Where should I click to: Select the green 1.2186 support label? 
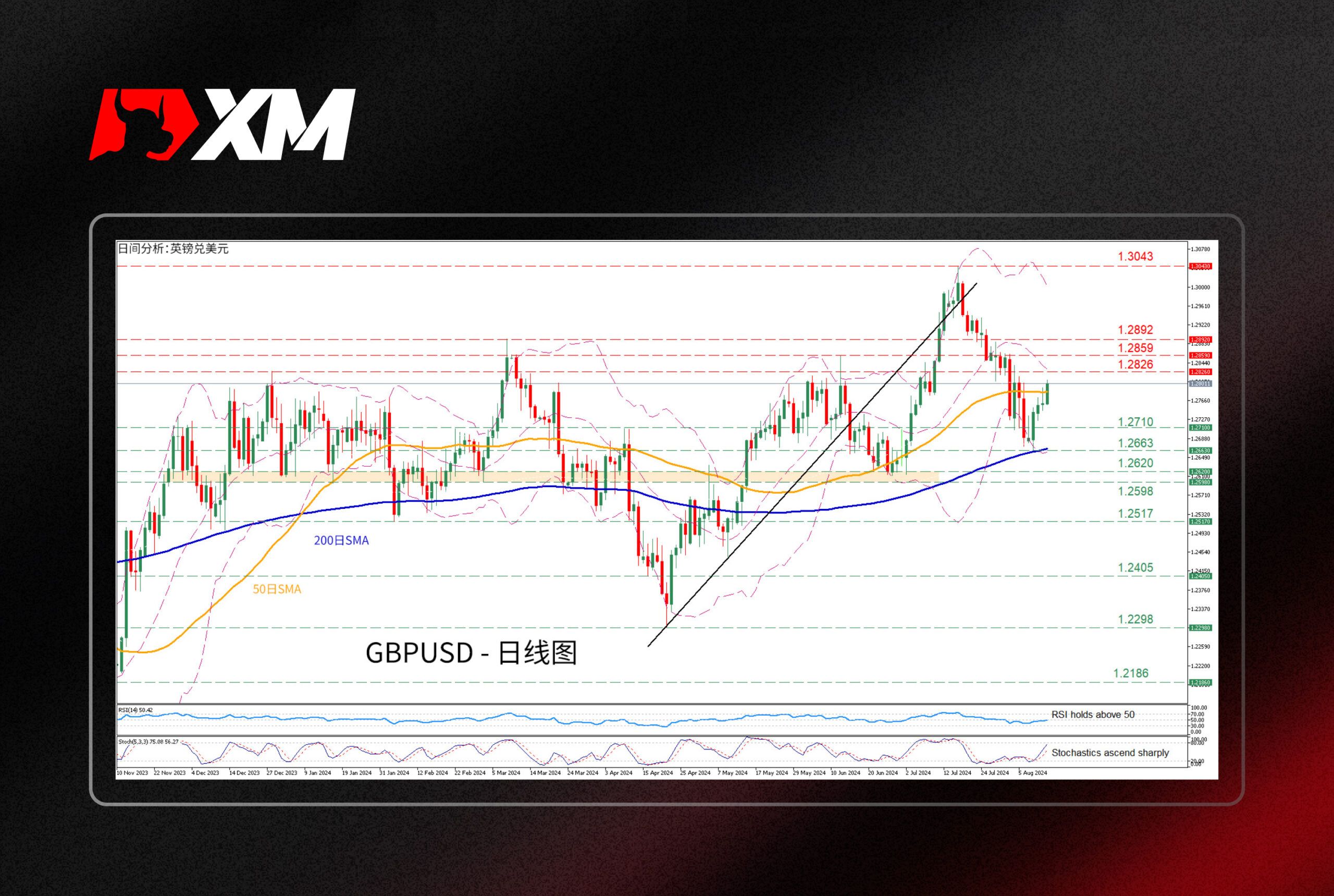[x=1131, y=673]
